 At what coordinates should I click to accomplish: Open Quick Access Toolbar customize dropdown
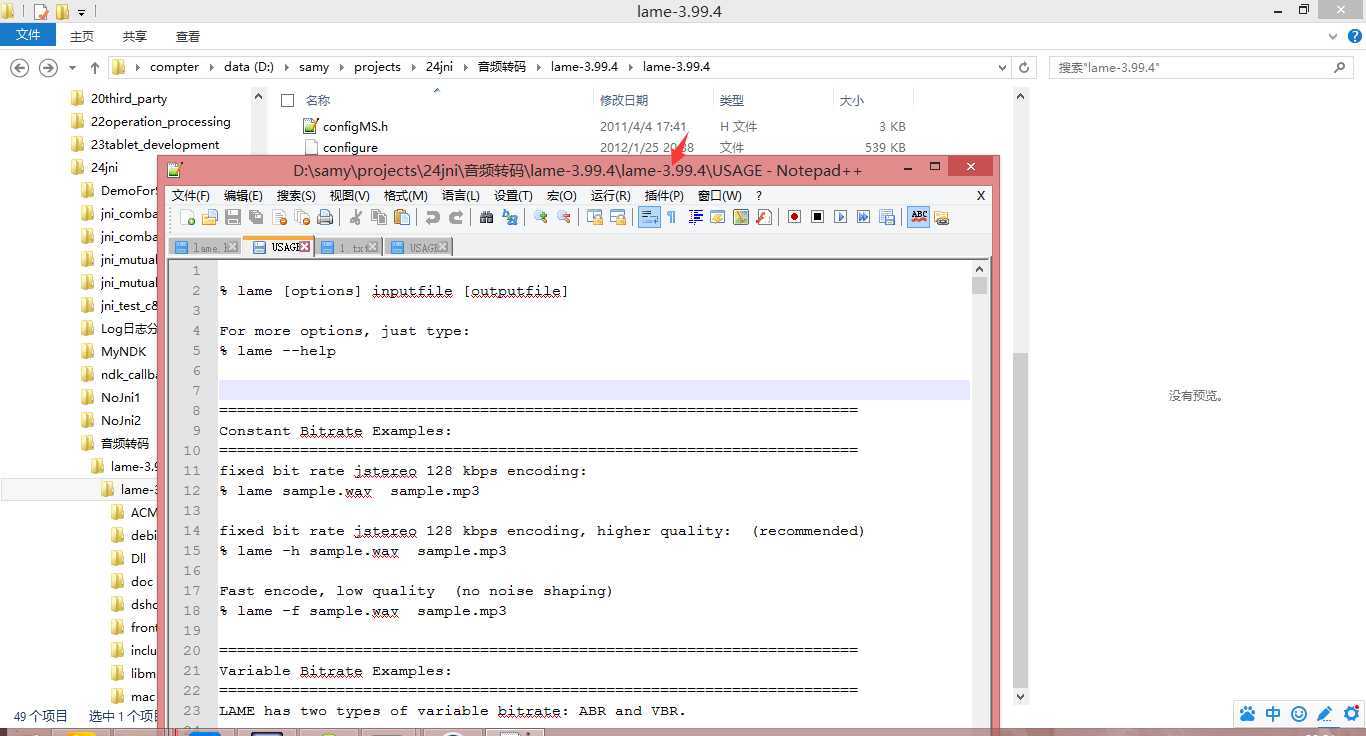[x=82, y=12]
